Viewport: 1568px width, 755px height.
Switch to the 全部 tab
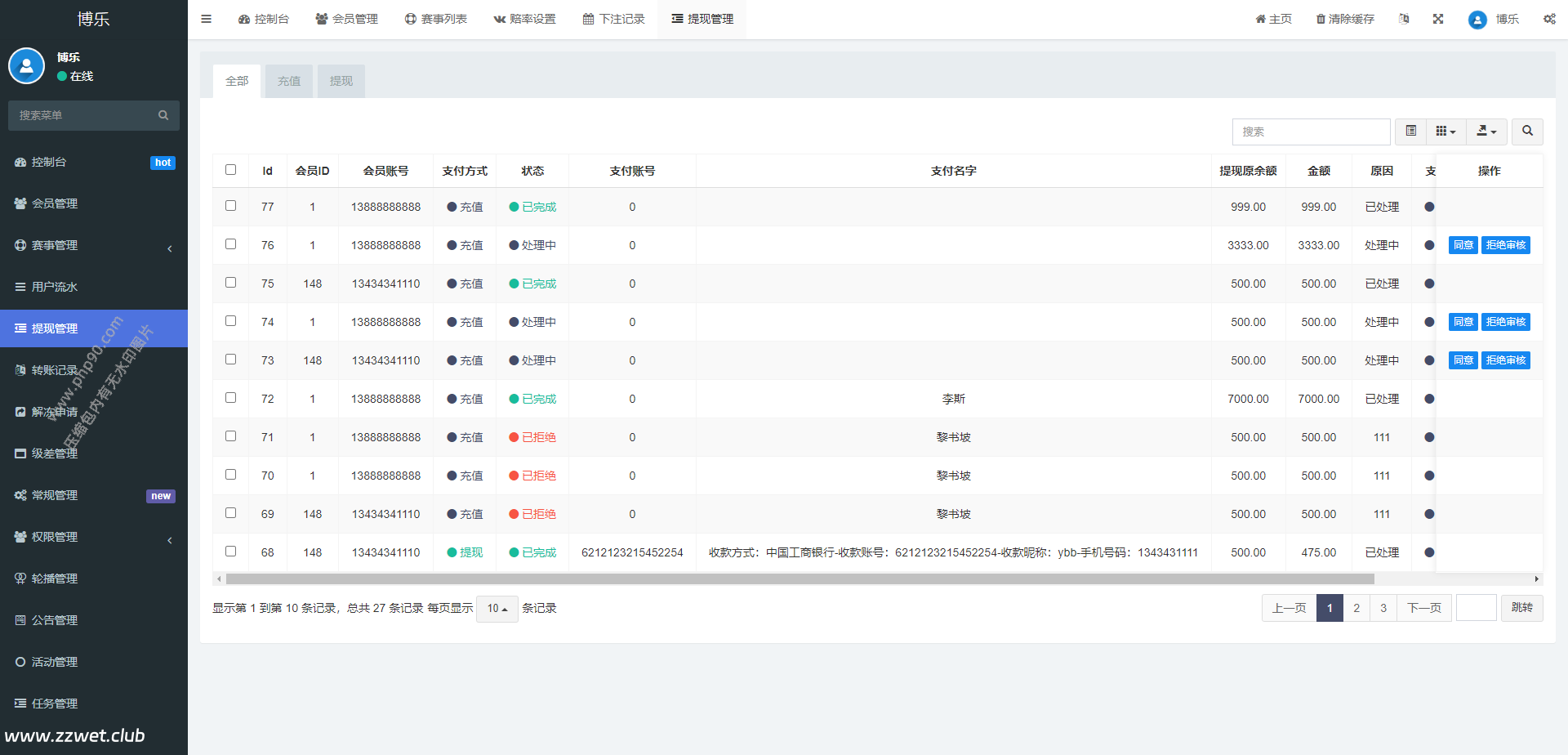237,81
